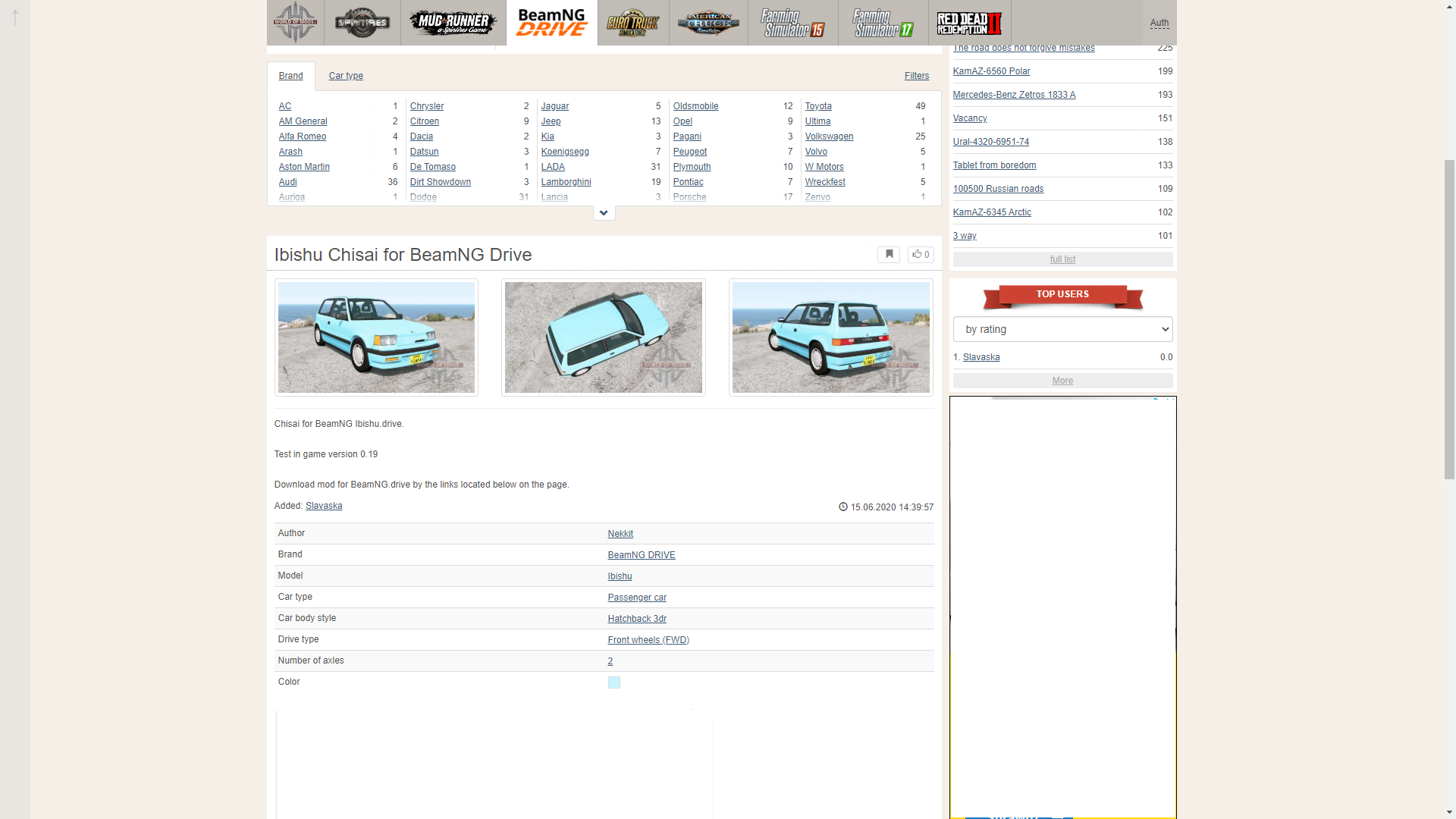Open the Filters link in brand panel

pos(916,76)
